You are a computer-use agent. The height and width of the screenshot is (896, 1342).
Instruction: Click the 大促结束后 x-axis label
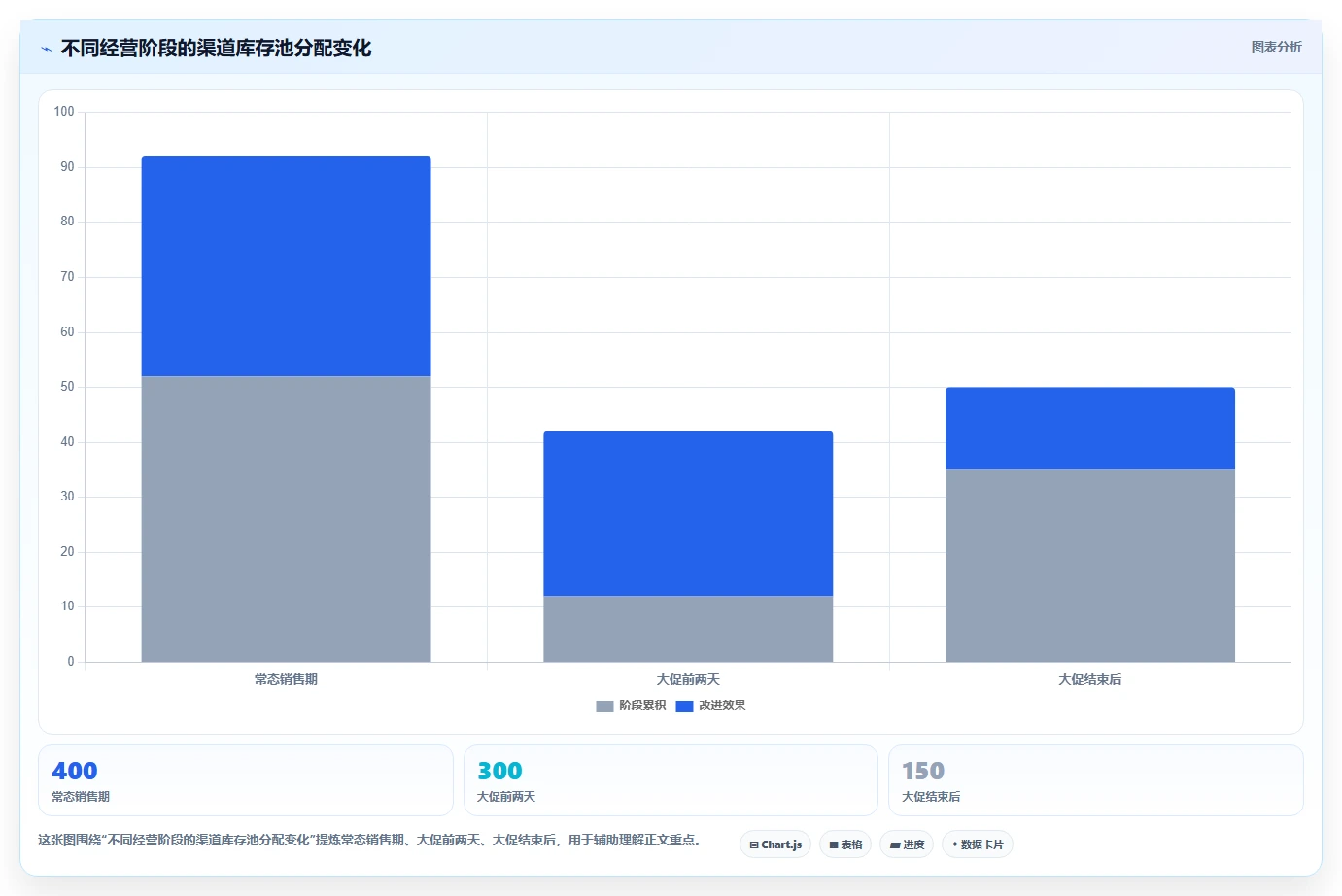1090,679
